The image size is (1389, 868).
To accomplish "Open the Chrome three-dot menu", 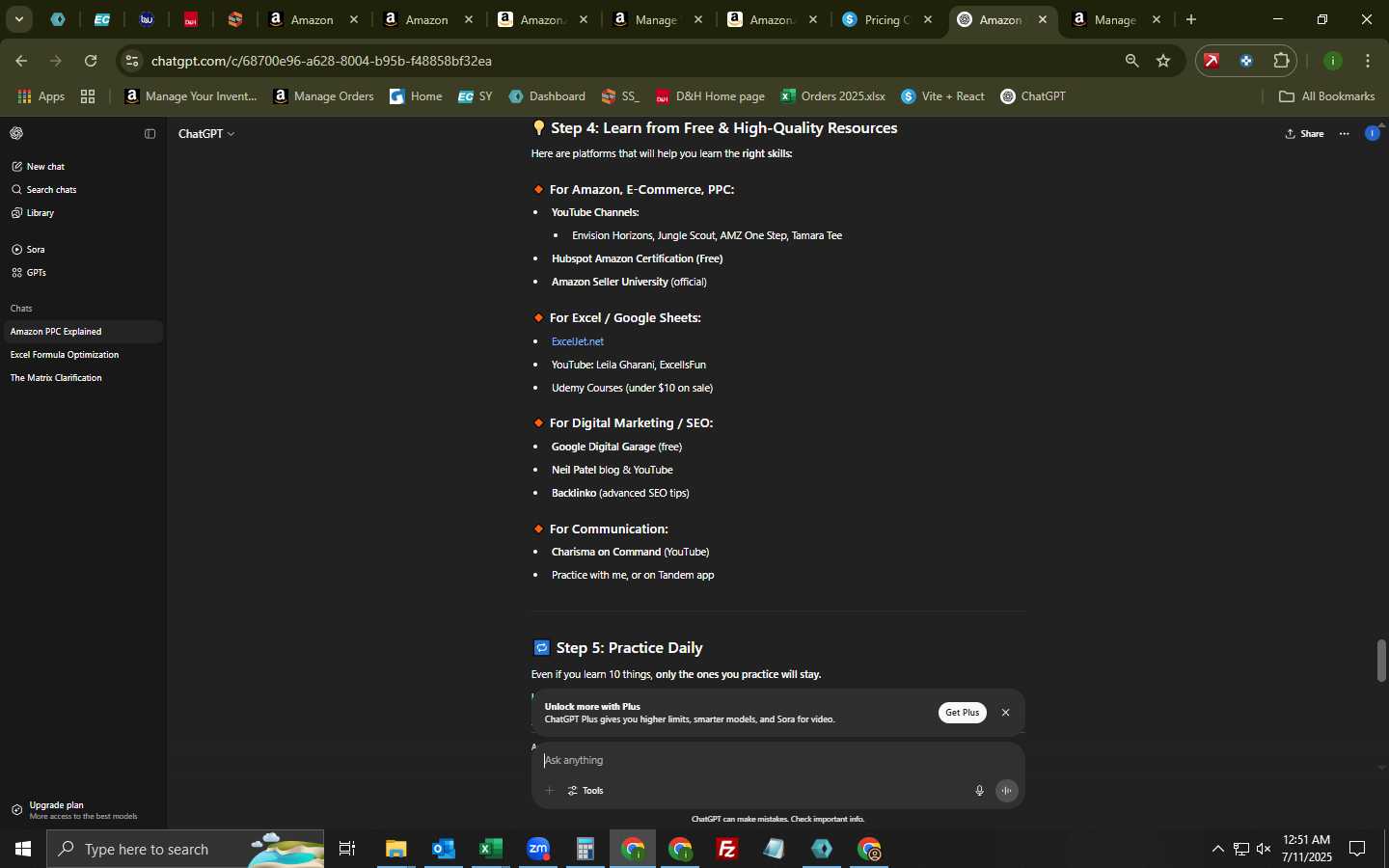I will [1368, 61].
